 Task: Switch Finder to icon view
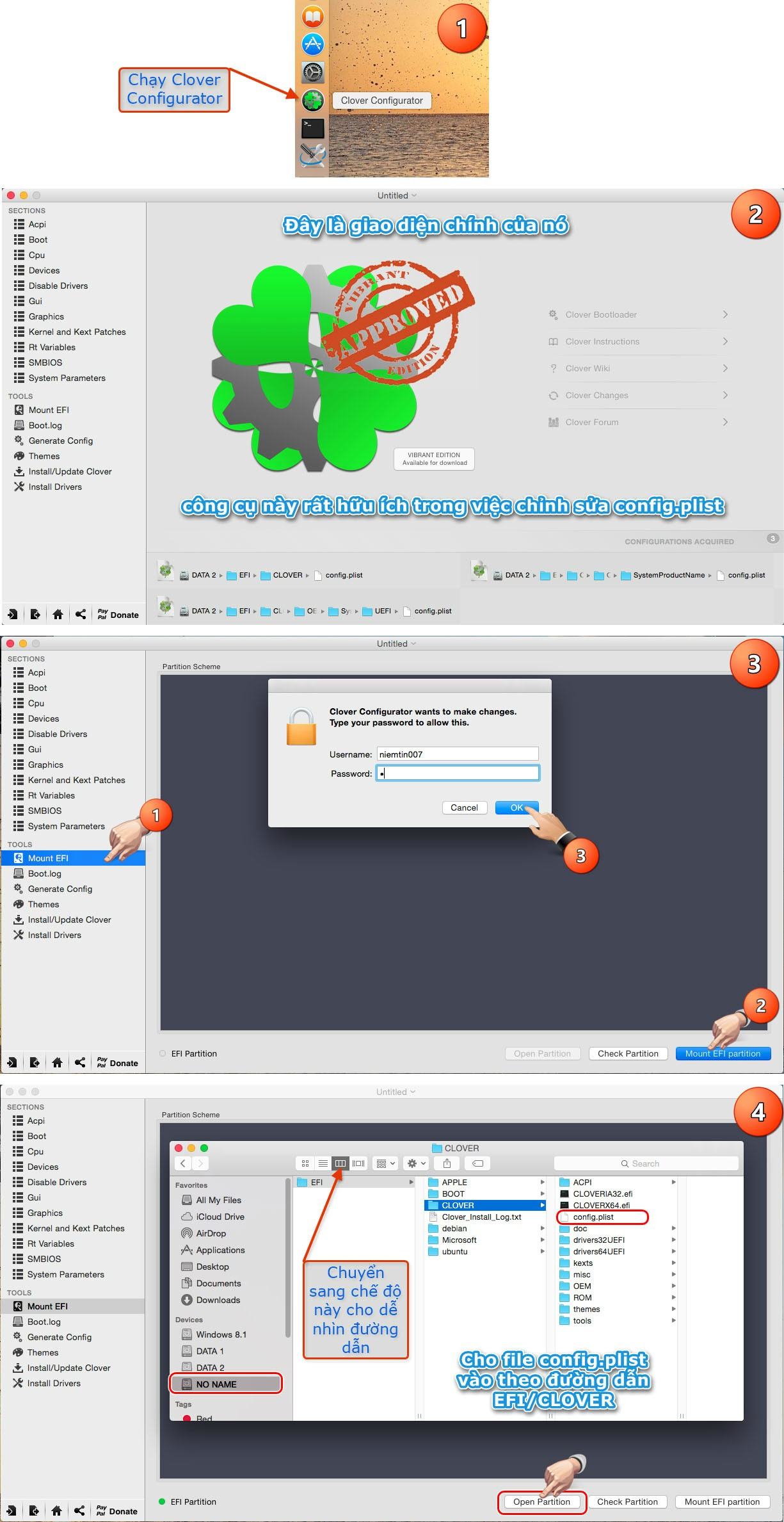(305, 1163)
